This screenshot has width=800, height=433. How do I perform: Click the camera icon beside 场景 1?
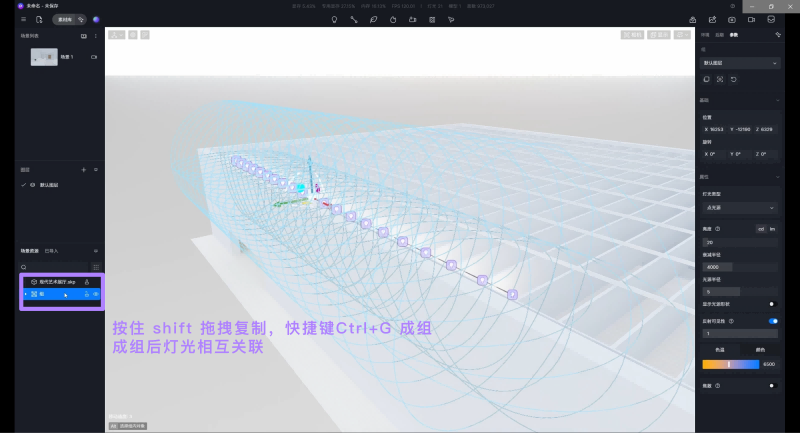tap(94, 57)
